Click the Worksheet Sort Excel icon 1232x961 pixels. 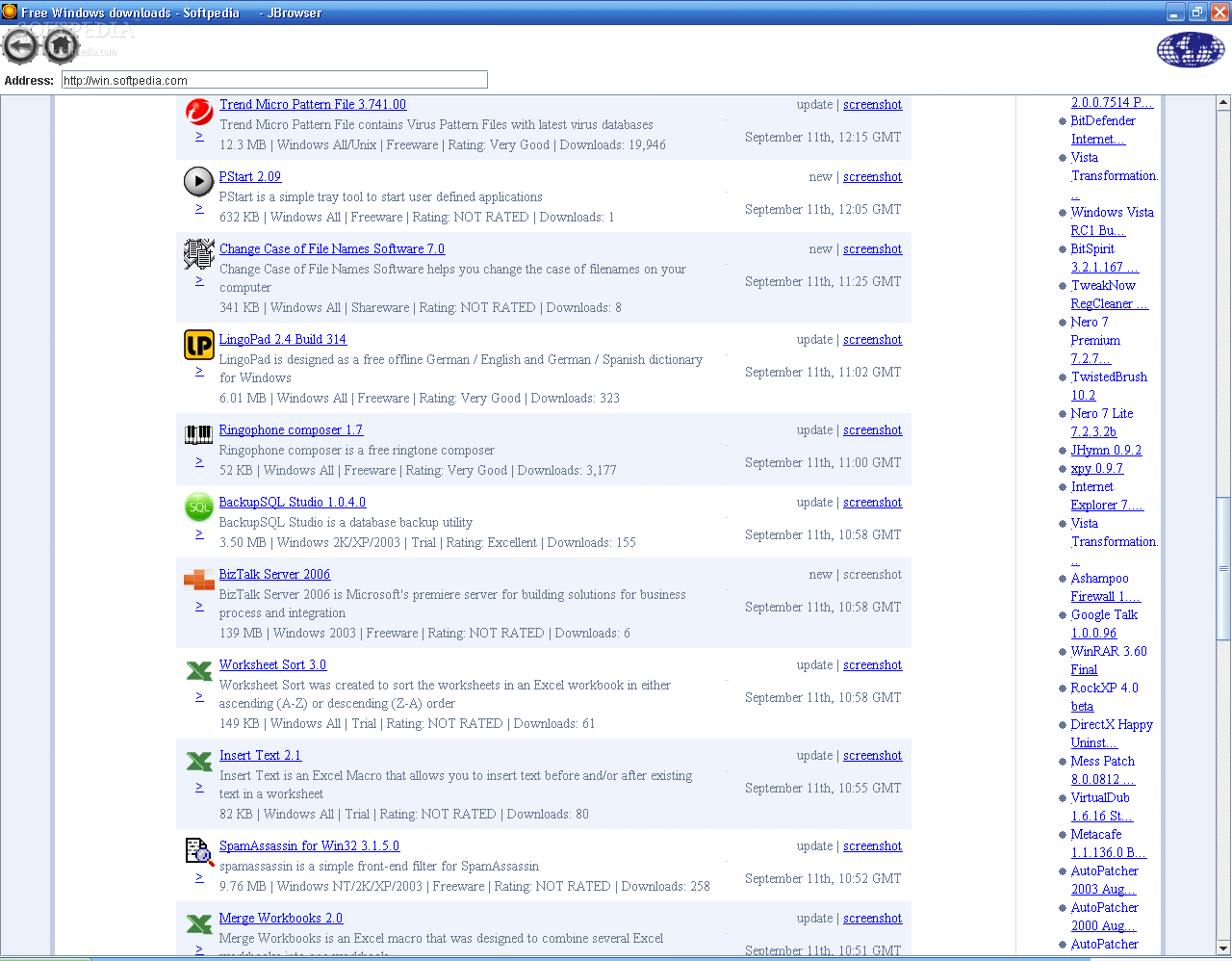pos(199,670)
